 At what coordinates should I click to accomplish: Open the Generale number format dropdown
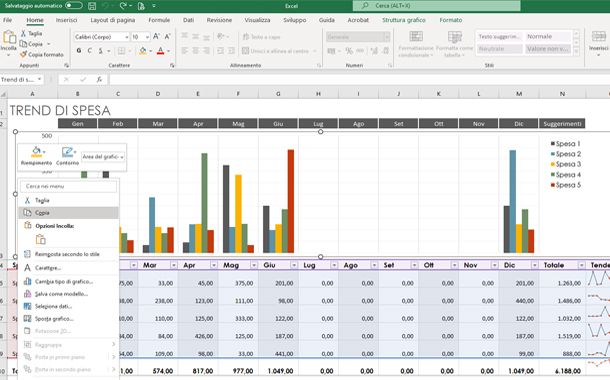point(386,37)
